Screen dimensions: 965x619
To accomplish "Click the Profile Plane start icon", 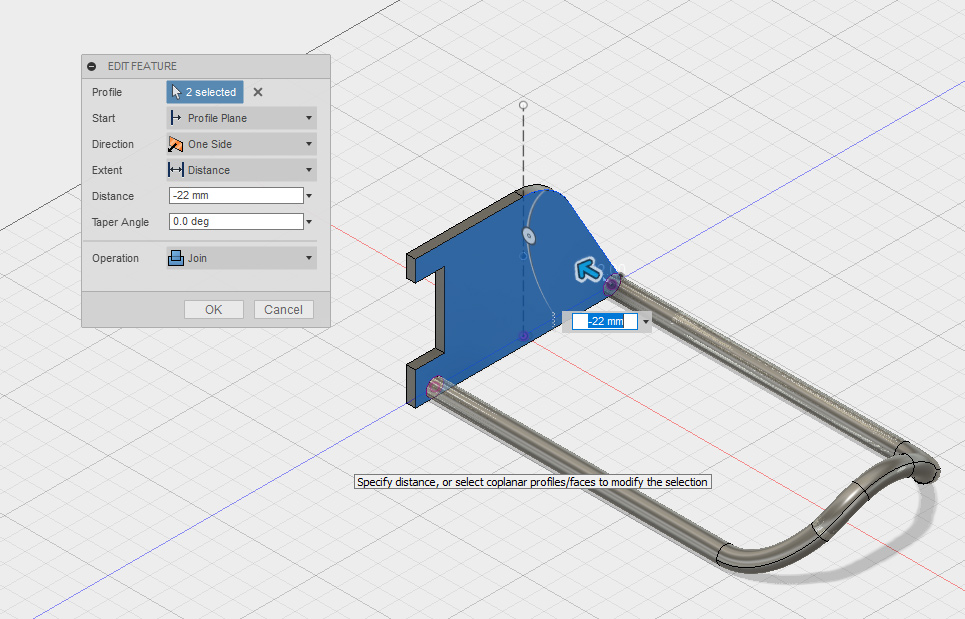I will coord(176,118).
